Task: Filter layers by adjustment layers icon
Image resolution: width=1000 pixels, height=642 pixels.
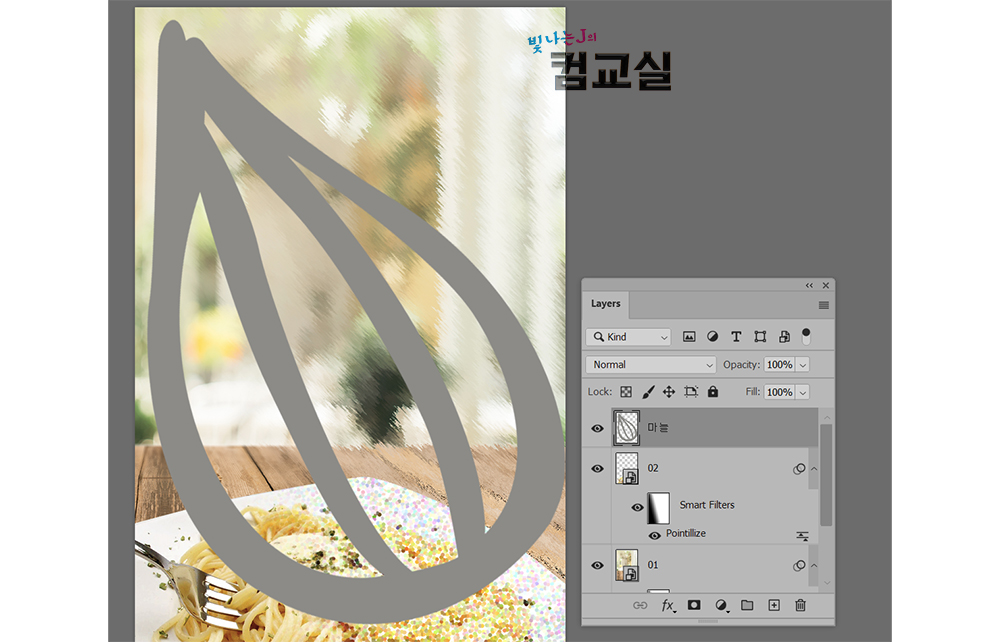Action: 712,337
